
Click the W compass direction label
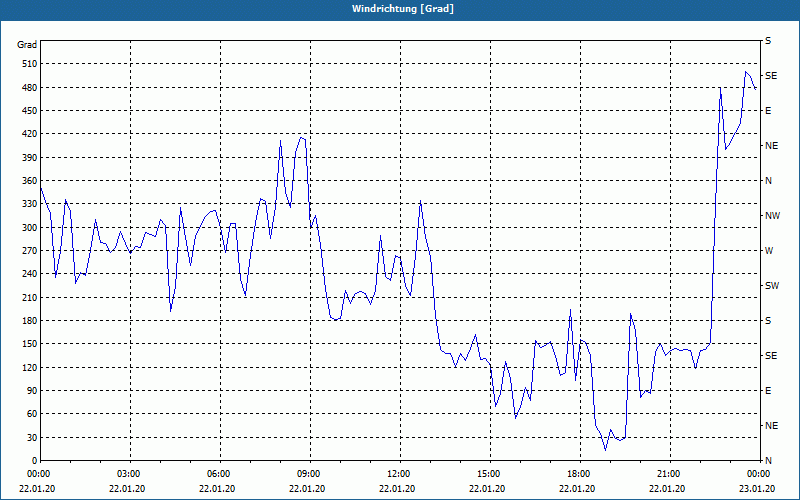point(769,251)
